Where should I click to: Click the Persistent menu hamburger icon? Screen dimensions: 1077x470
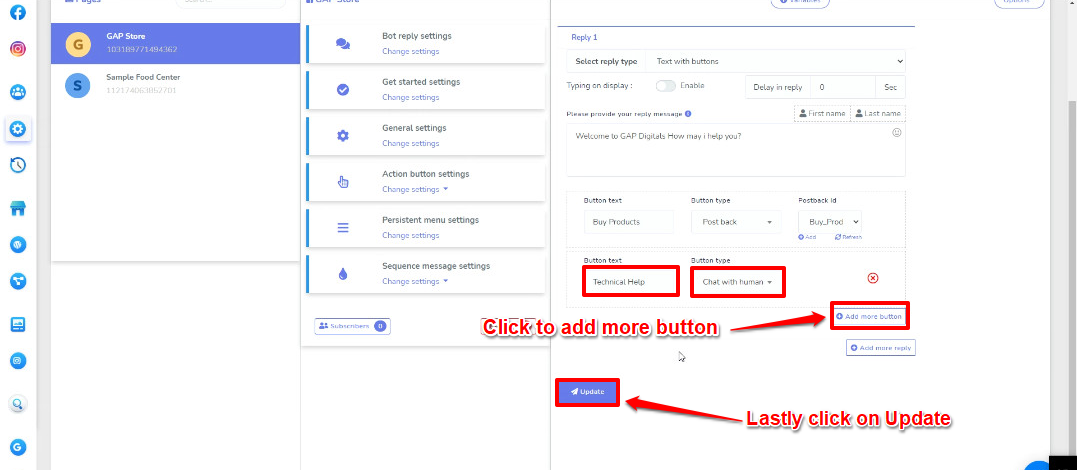pos(343,228)
